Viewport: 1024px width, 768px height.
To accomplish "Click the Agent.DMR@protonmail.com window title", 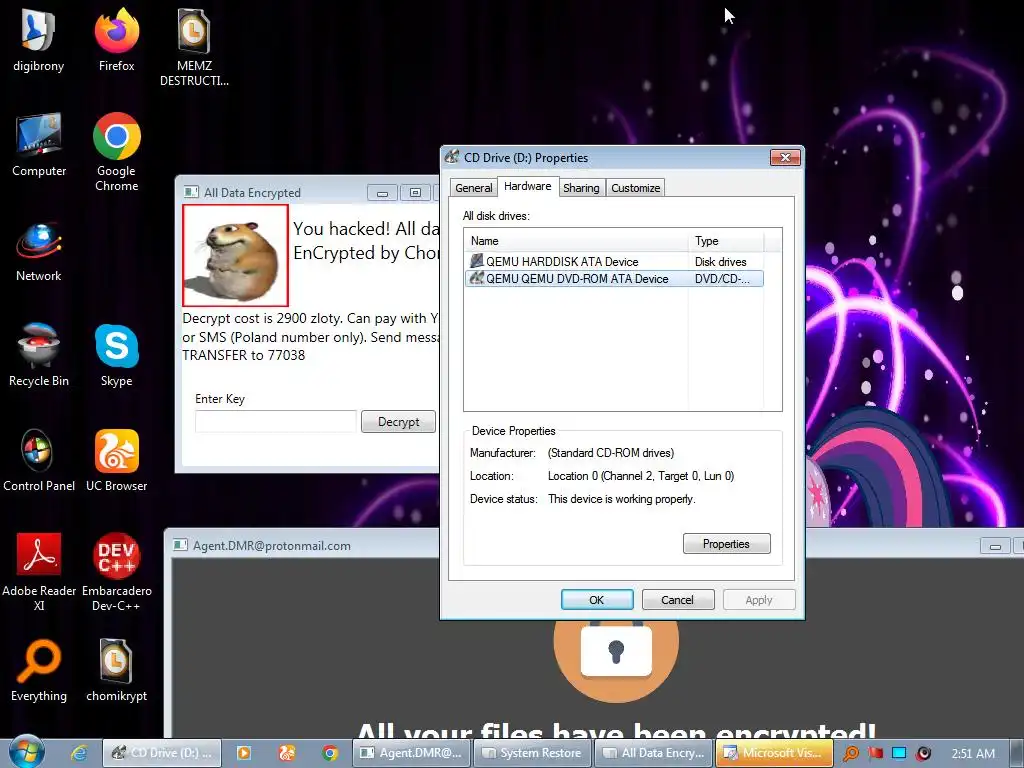I will pyautogui.click(x=272, y=546).
